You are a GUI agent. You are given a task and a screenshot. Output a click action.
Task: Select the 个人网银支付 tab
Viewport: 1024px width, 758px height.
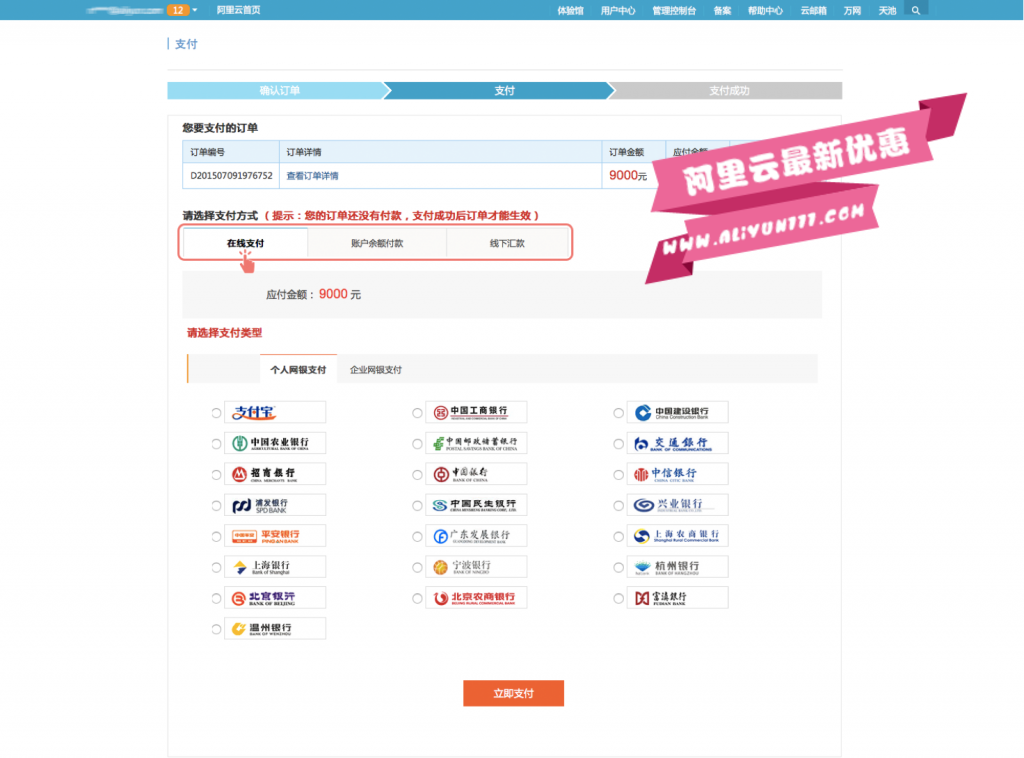tap(298, 370)
